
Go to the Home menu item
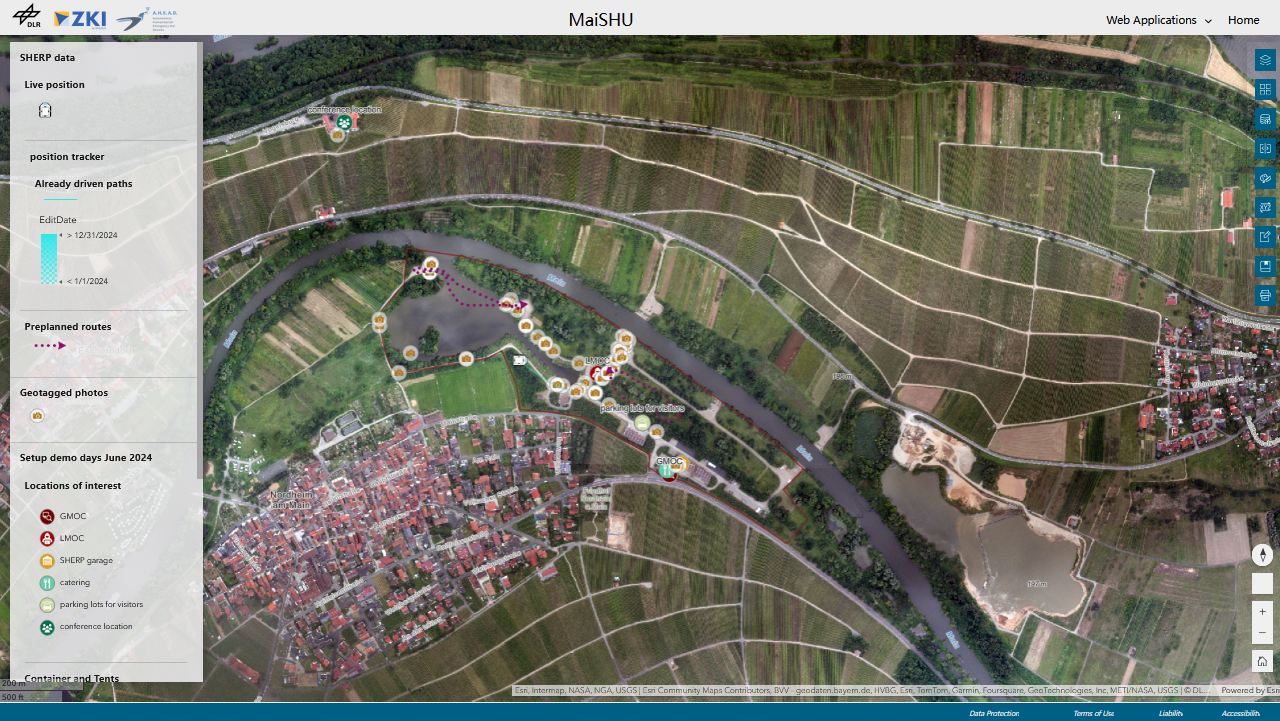(1243, 20)
